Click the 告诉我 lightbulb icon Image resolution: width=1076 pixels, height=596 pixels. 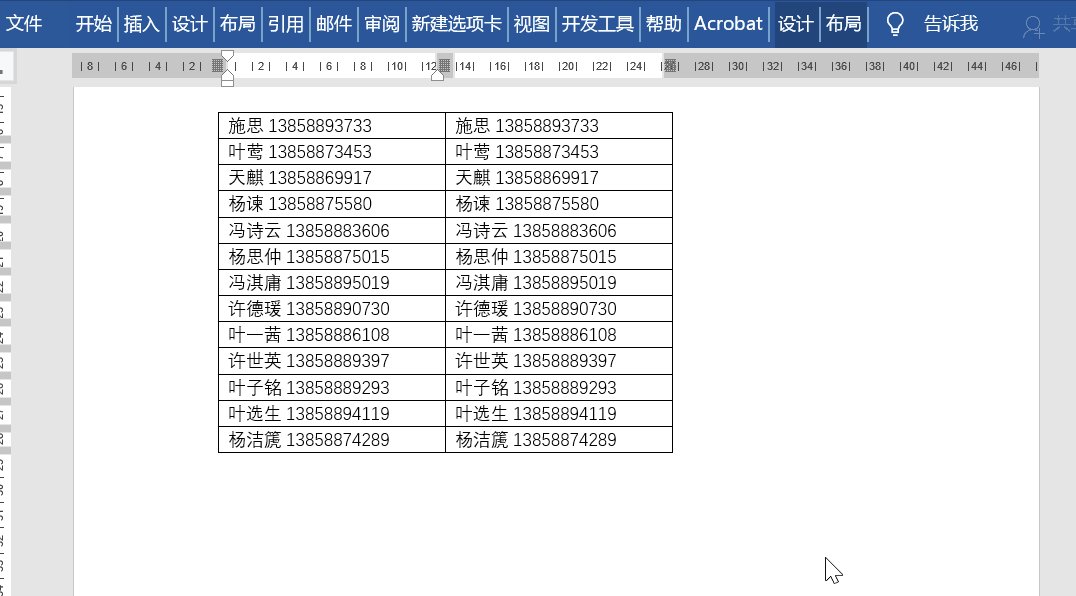893,24
